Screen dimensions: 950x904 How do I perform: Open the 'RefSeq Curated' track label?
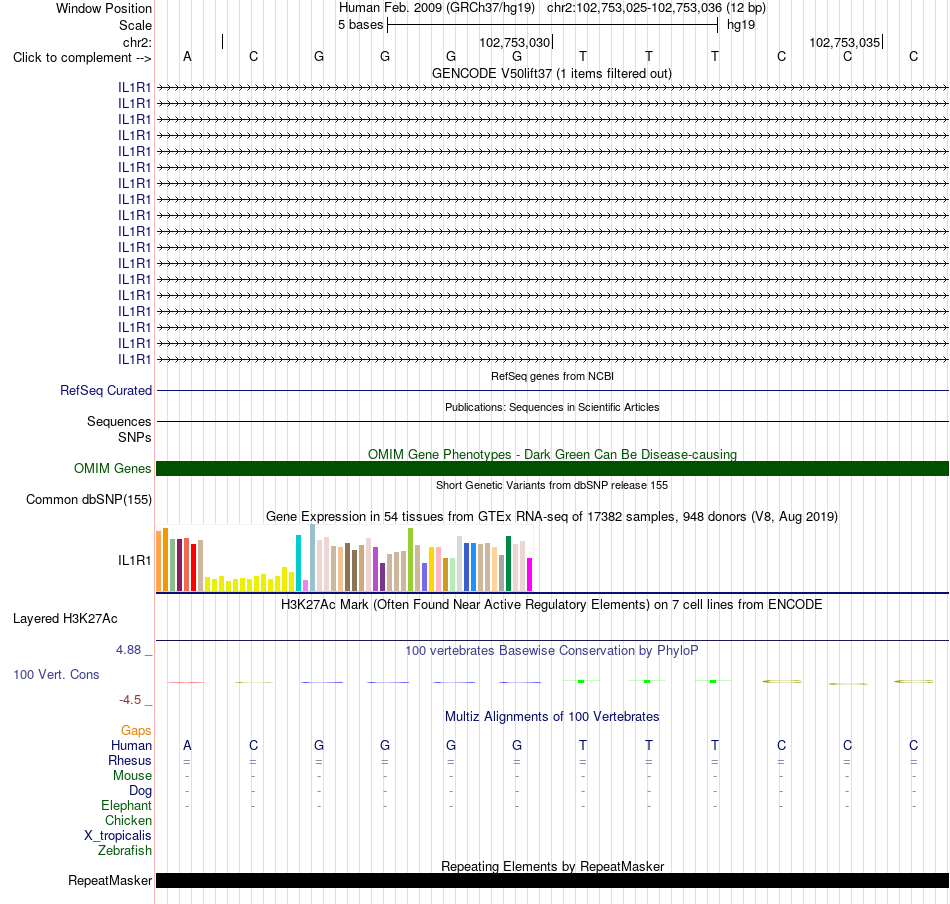click(x=106, y=390)
